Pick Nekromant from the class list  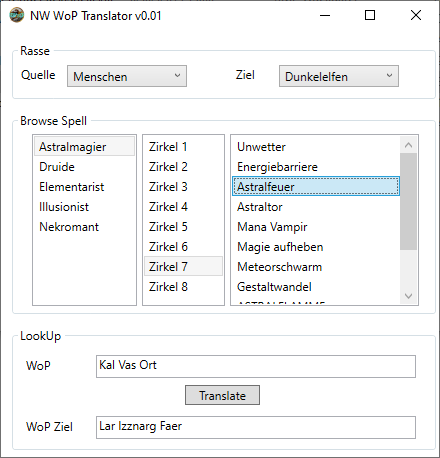84,227
